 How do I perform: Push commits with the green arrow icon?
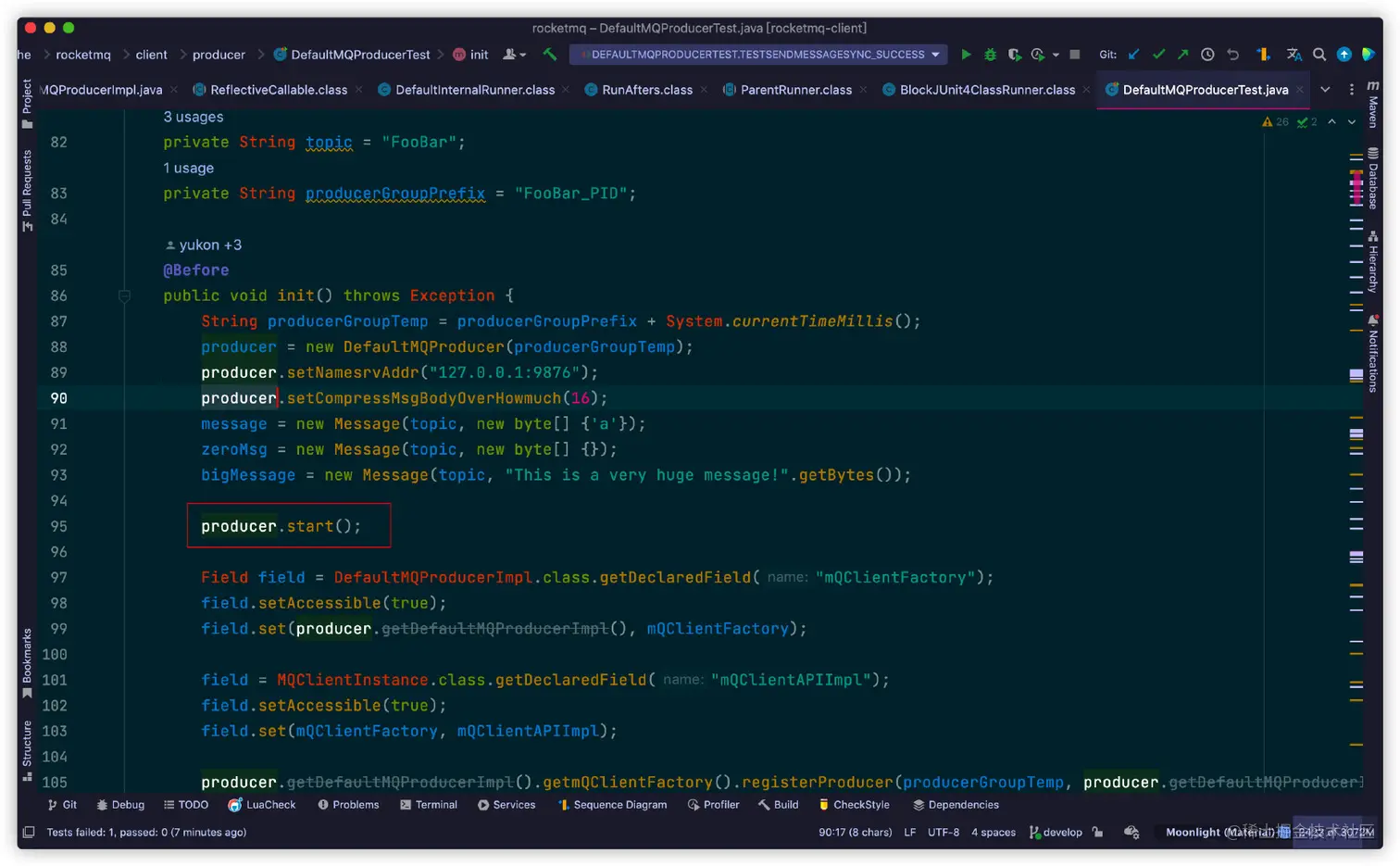pyautogui.click(x=1182, y=55)
